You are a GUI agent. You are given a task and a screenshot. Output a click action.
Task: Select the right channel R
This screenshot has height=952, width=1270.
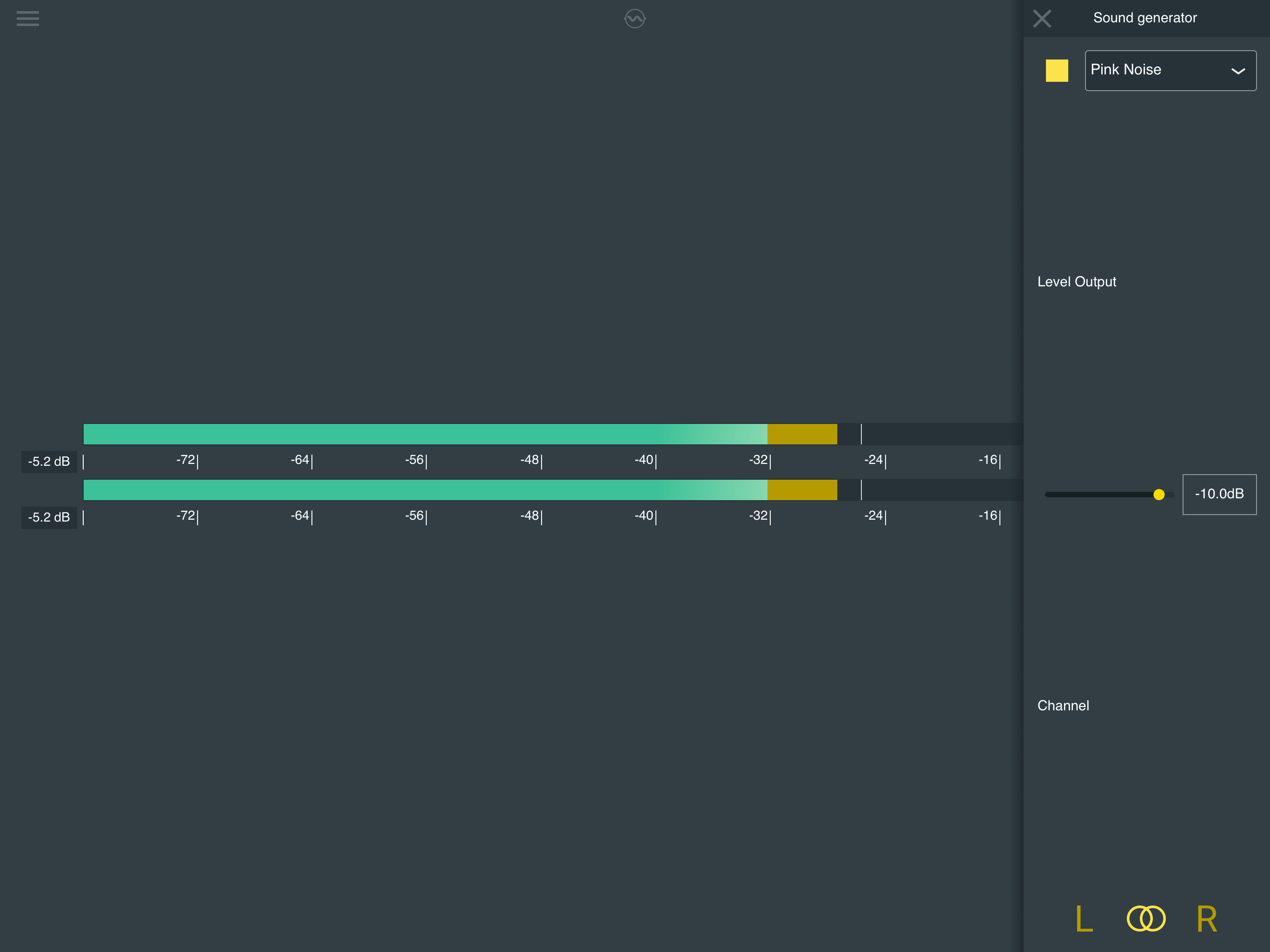point(1206,919)
